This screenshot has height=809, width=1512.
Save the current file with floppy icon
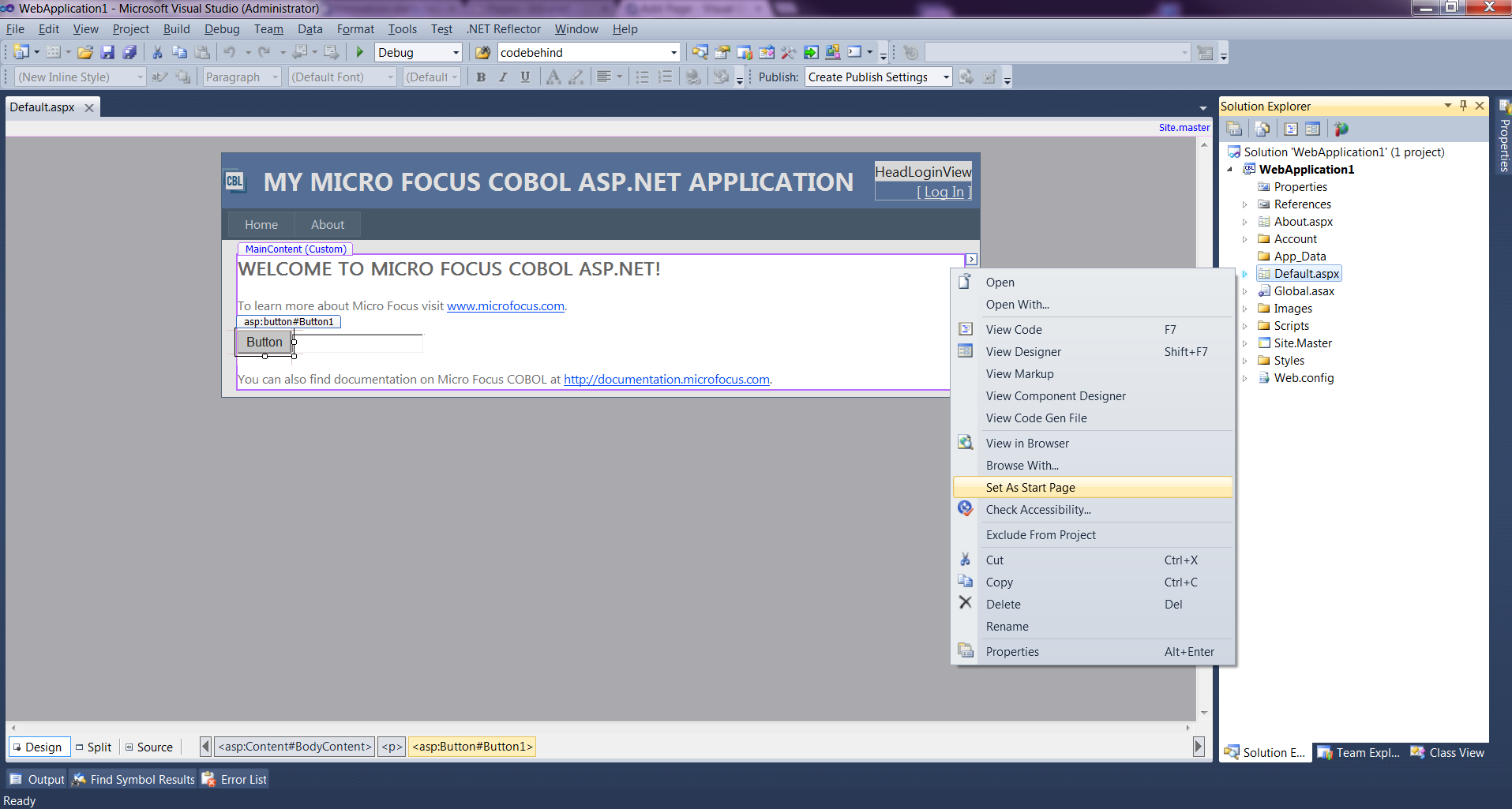[x=107, y=52]
